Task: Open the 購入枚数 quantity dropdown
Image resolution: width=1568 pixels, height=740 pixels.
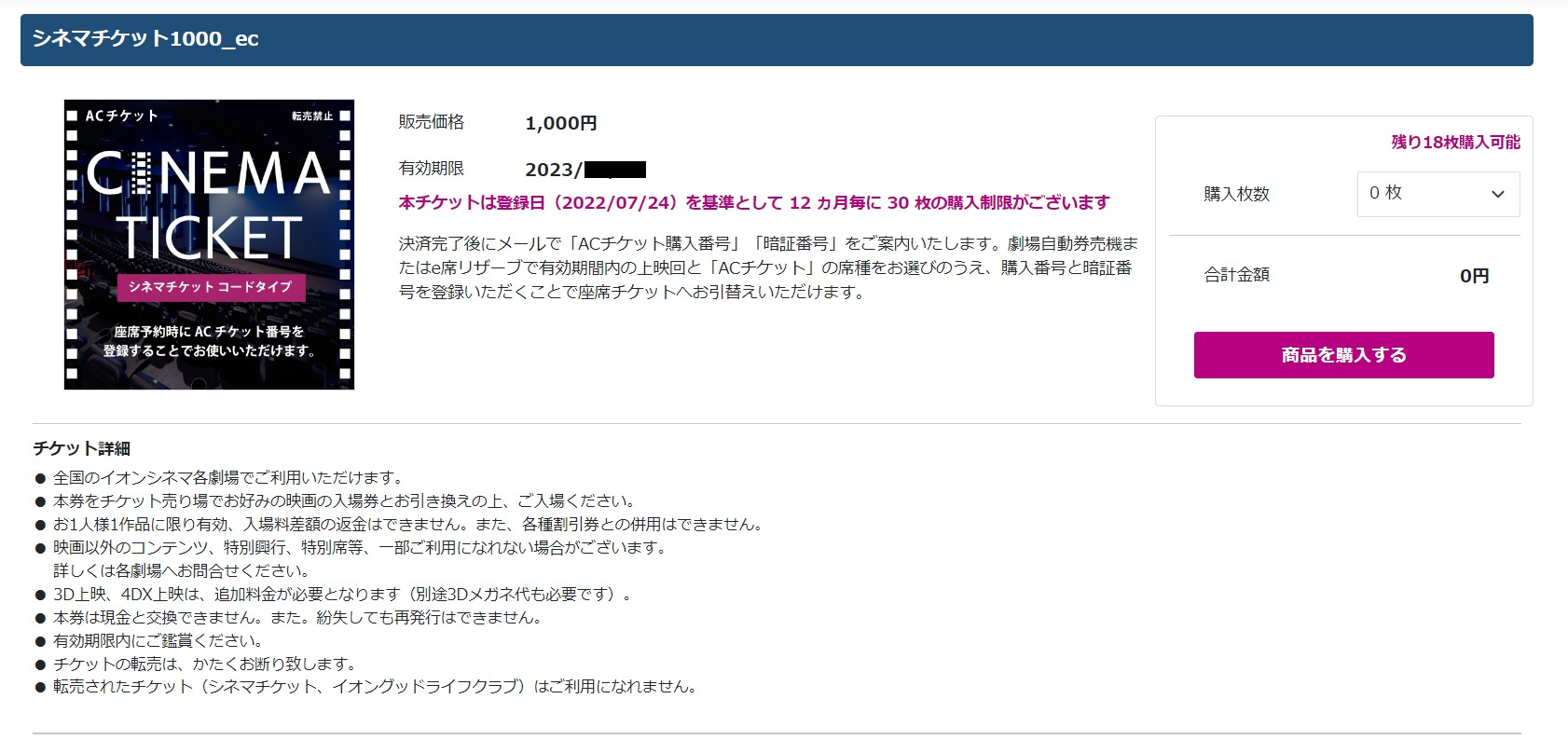Action: click(1438, 194)
